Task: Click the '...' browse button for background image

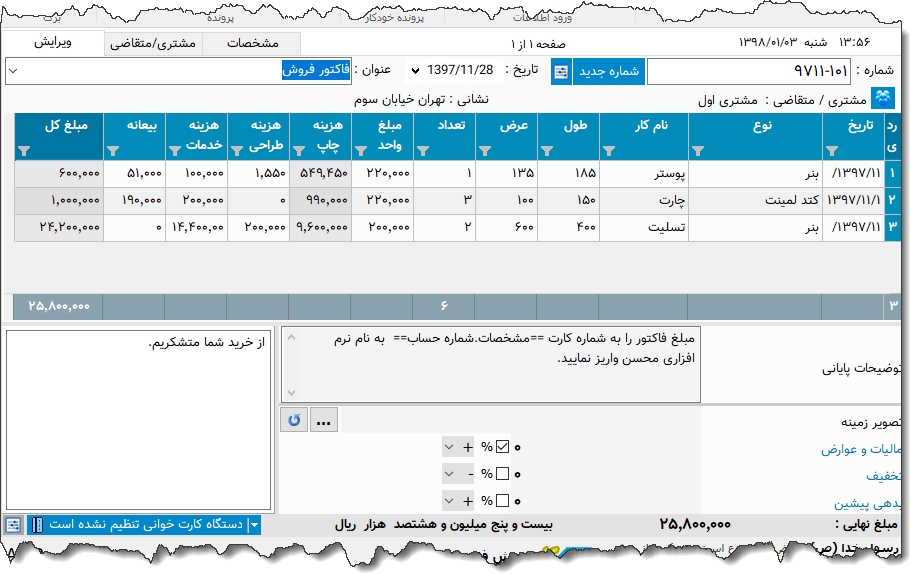Action: click(324, 420)
